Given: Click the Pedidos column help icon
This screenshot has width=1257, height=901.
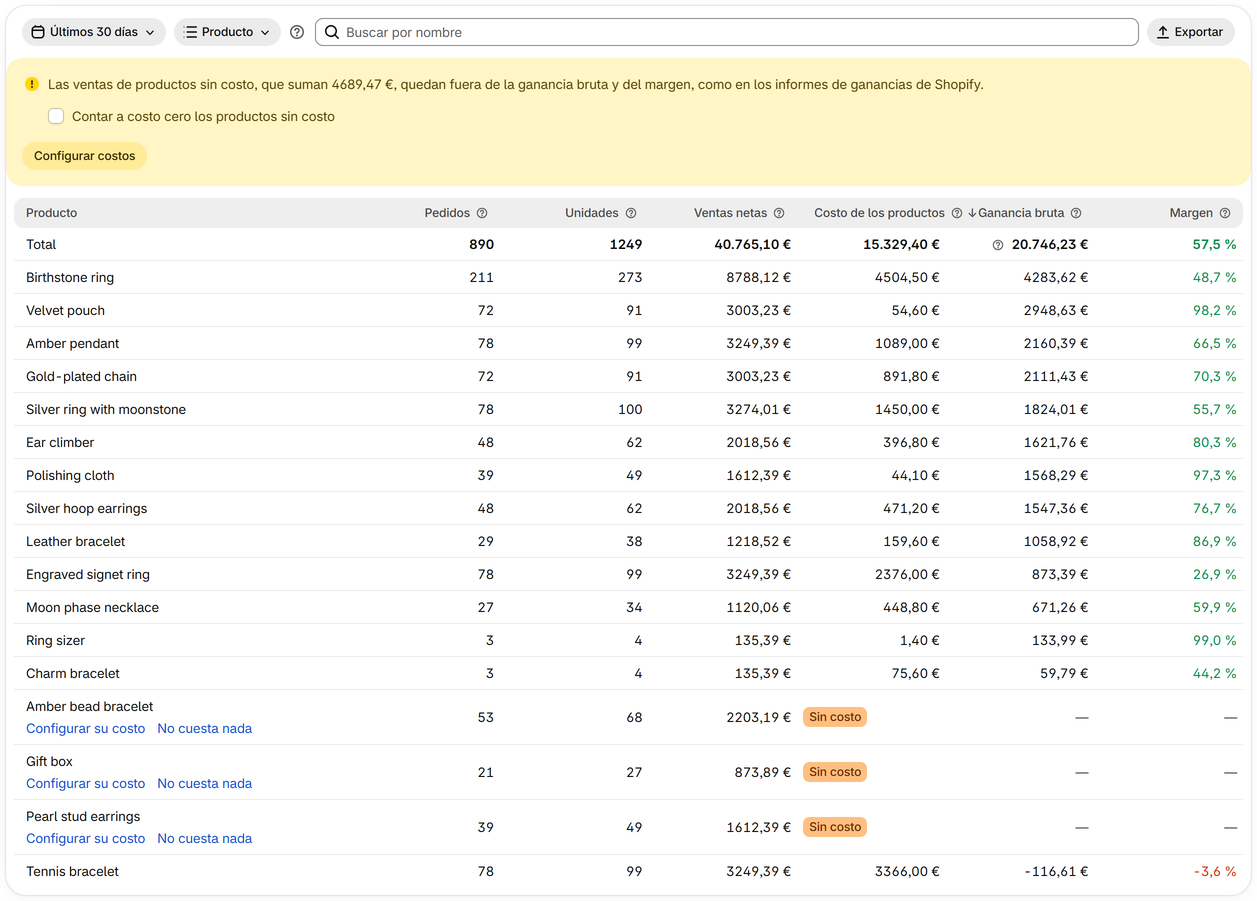Looking at the screenshot, I should (x=482, y=213).
